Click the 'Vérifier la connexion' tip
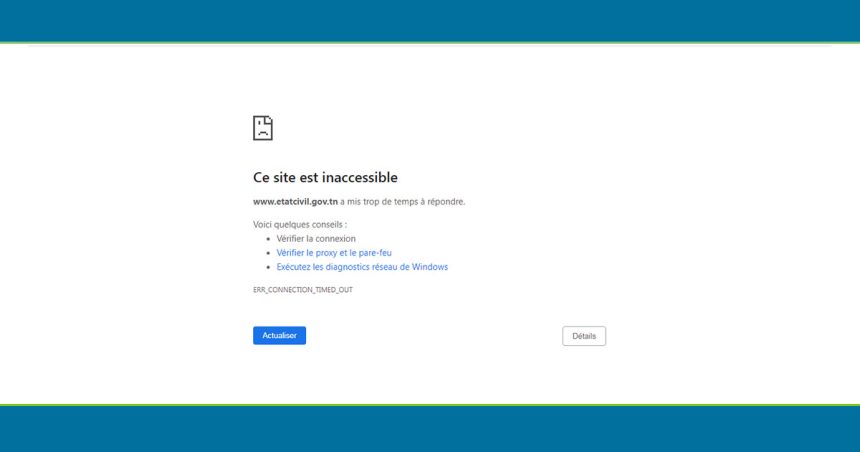 point(316,239)
